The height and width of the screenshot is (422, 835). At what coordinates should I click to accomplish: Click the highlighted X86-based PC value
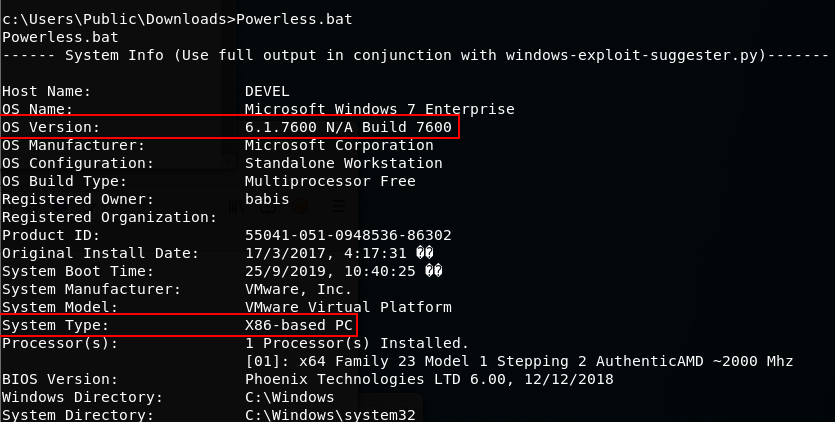click(299, 325)
